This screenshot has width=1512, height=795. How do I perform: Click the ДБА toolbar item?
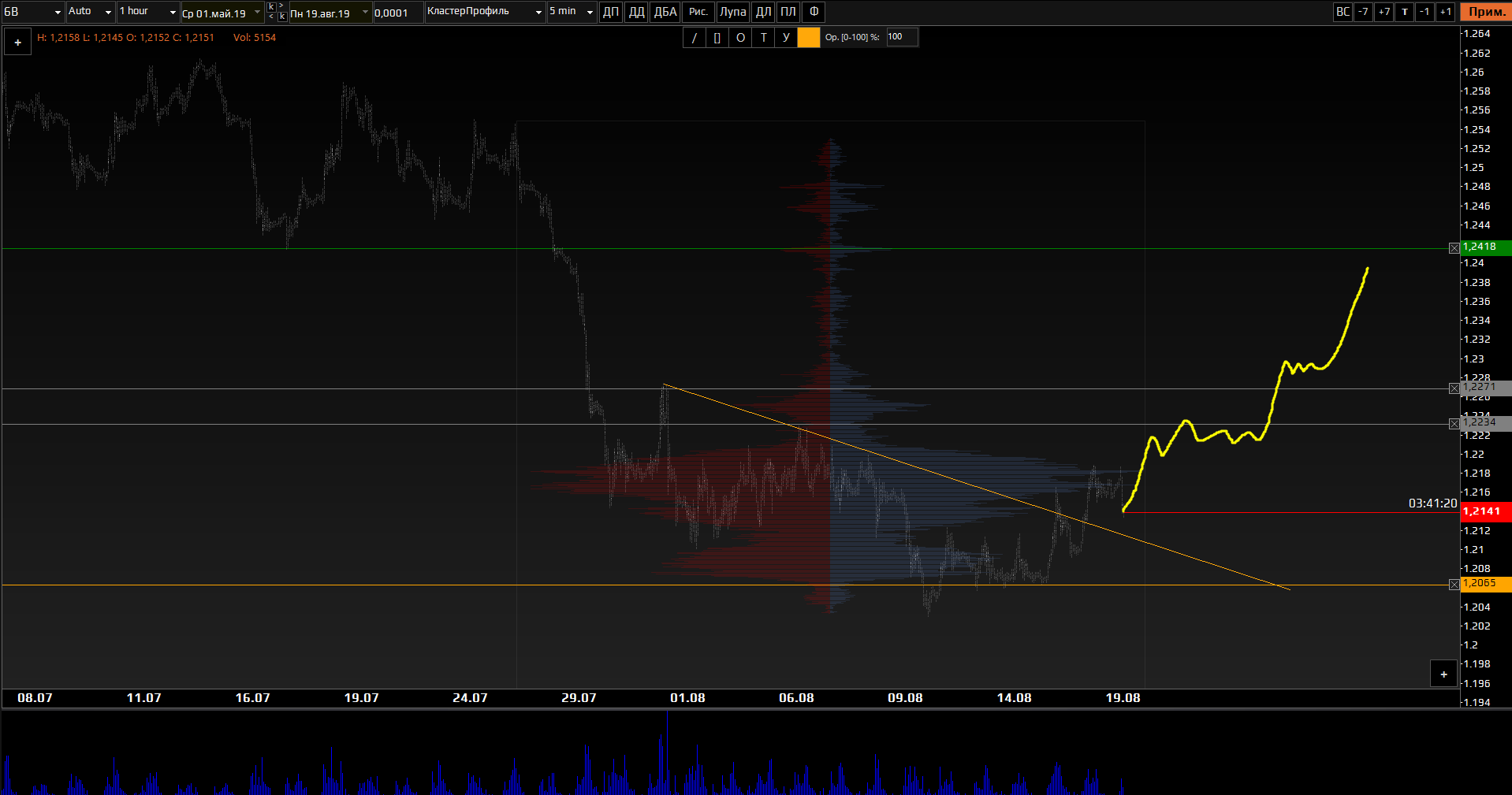665,12
